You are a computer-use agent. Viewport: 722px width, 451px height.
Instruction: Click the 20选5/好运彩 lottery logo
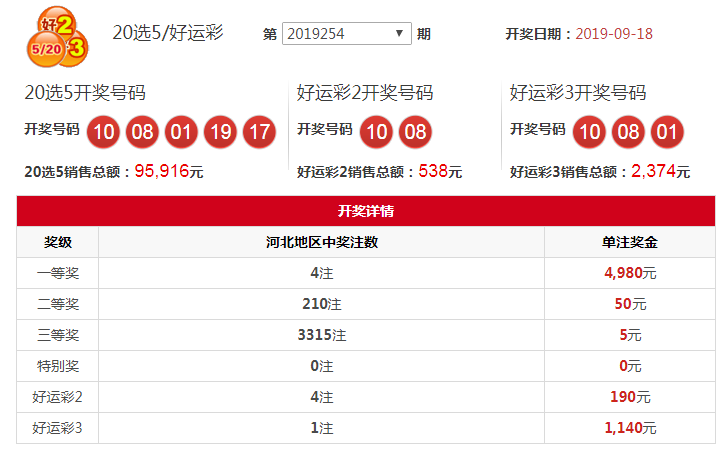(x=58, y=37)
